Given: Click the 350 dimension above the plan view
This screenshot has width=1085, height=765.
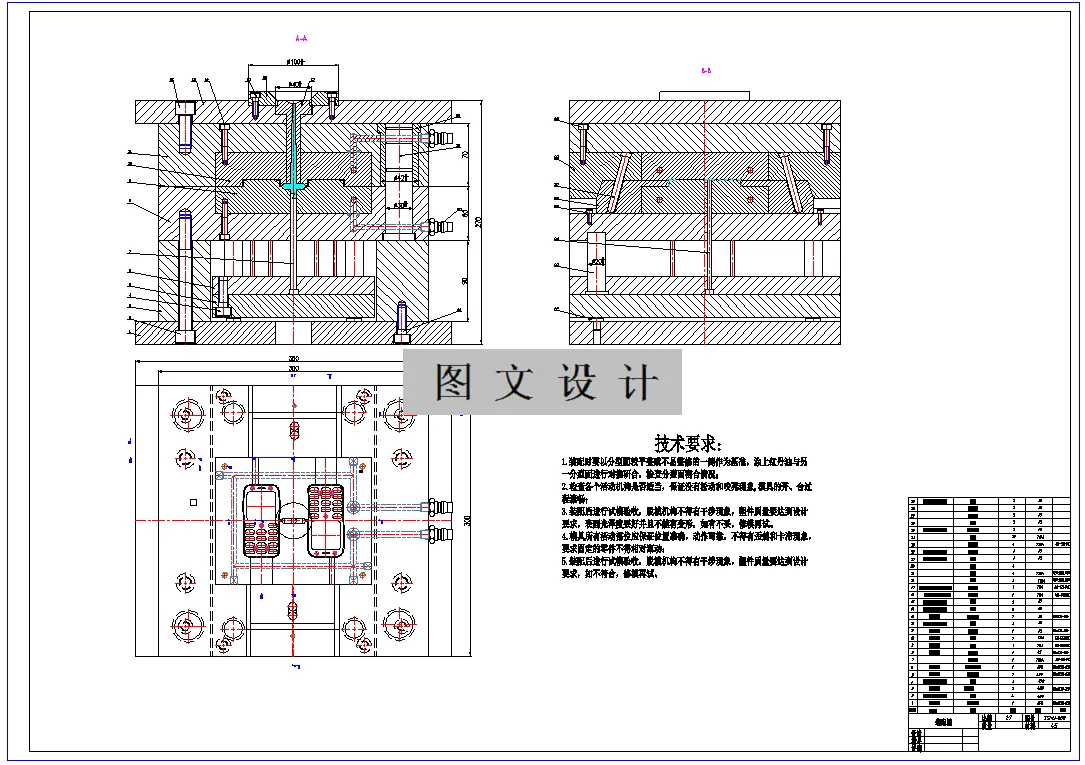Looking at the screenshot, I should [294, 359].
